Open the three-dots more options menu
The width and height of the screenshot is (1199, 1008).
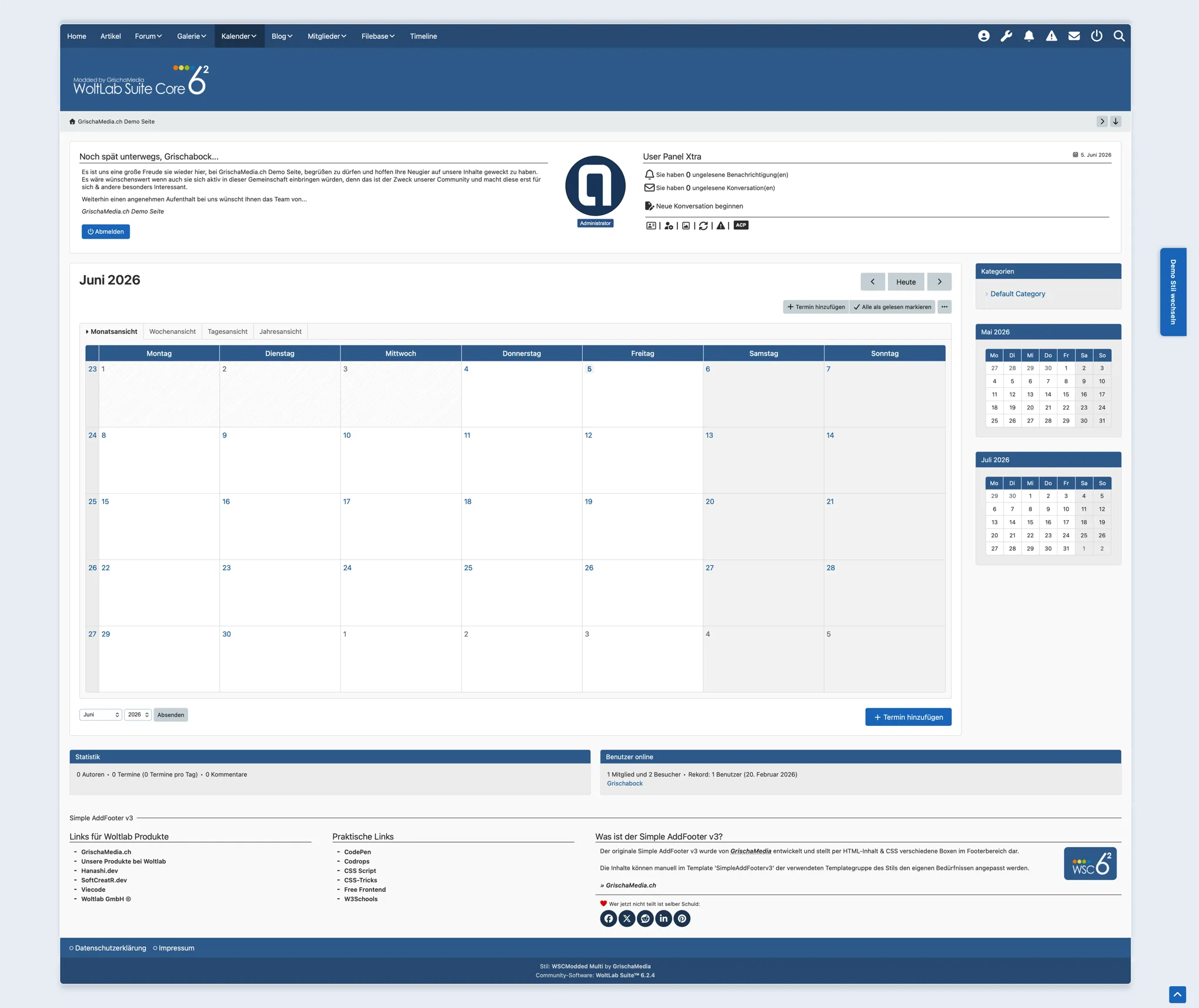click(944, 307)
